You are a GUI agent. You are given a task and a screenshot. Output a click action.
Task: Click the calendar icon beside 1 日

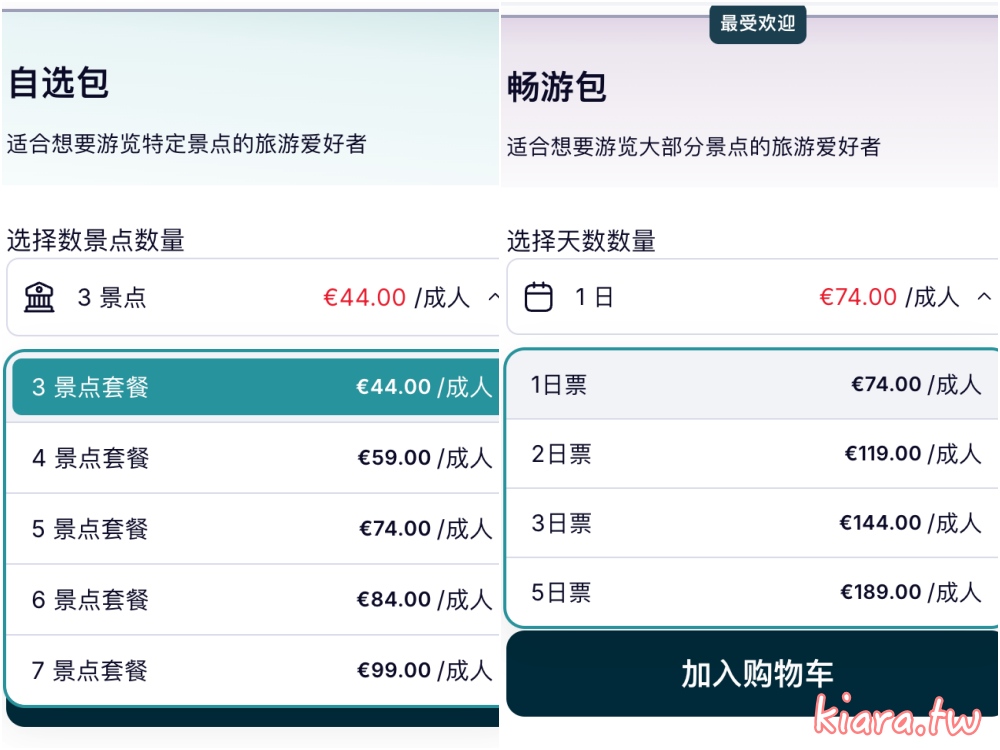(x=538, y=297)
